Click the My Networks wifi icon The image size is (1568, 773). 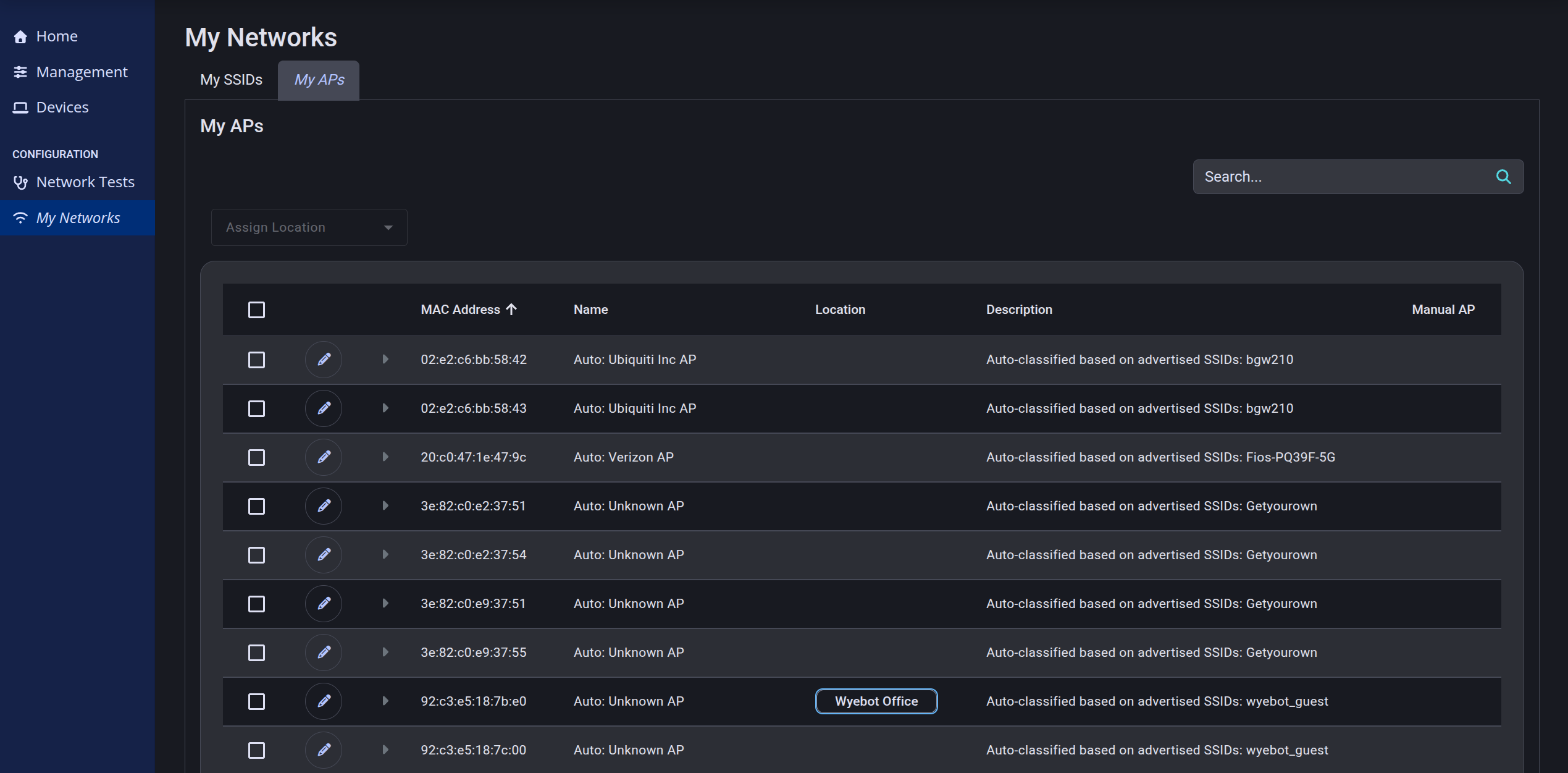pos(20,218)
